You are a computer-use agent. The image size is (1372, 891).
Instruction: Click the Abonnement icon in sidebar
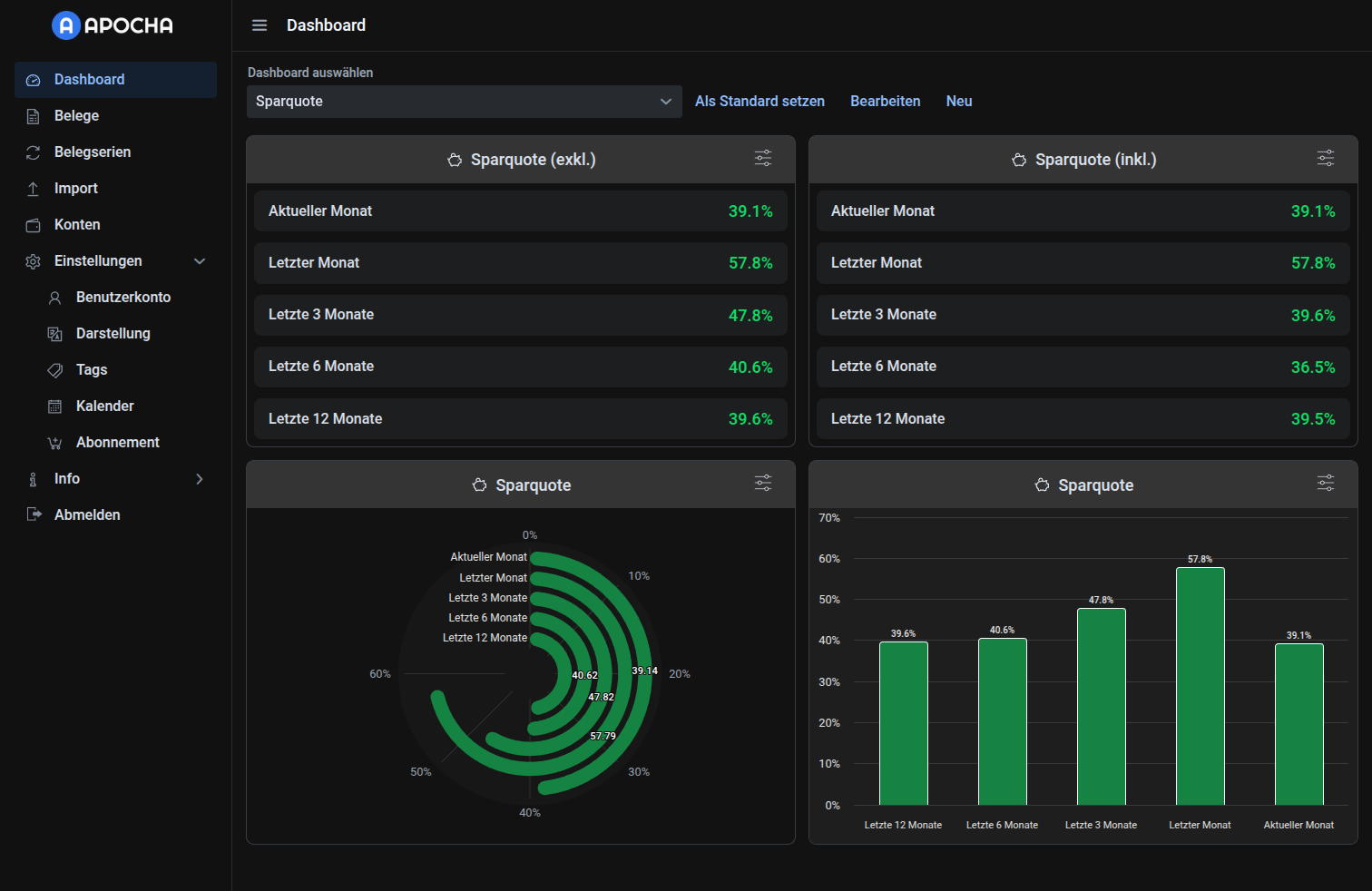tap(54, 442)
